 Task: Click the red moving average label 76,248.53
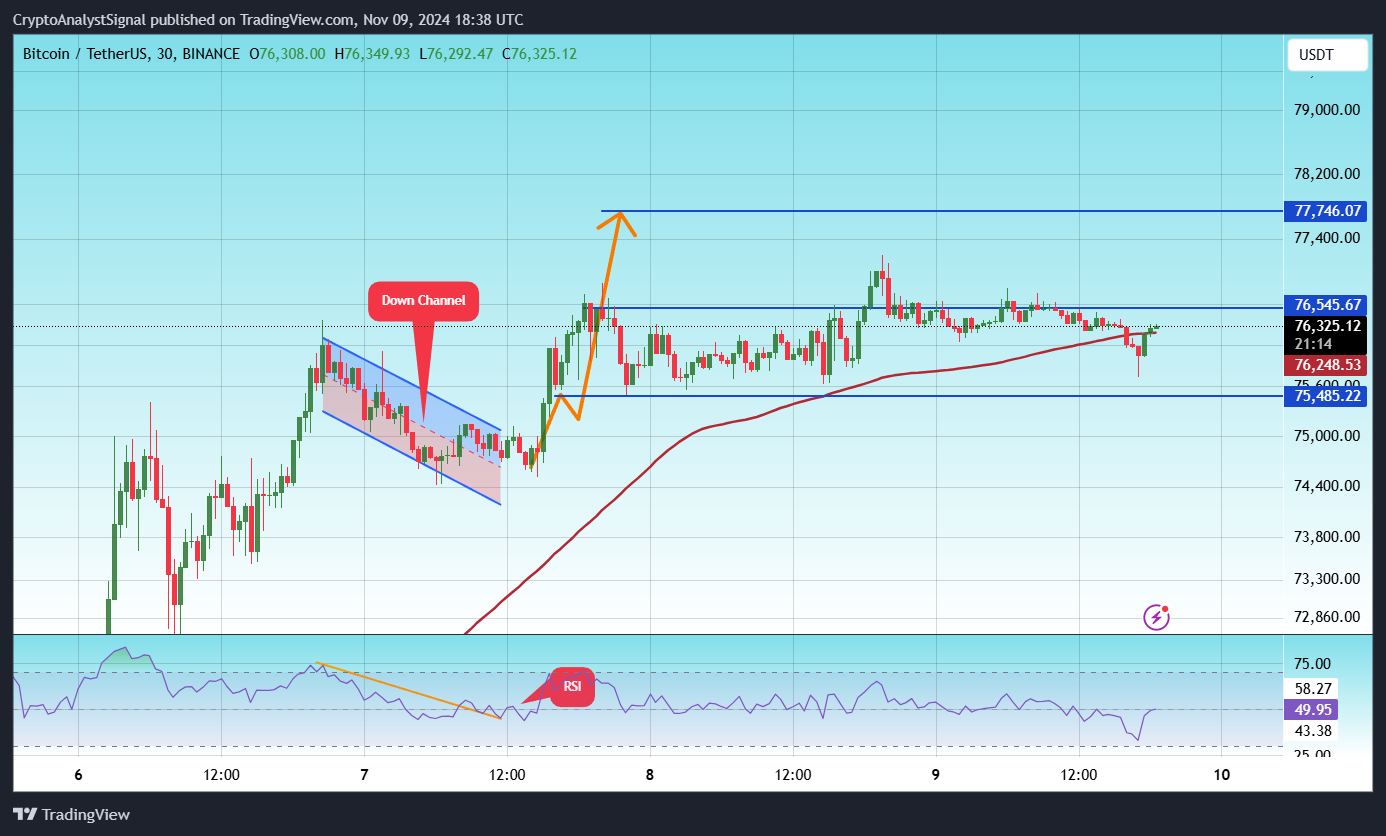tap(1327, 366)
